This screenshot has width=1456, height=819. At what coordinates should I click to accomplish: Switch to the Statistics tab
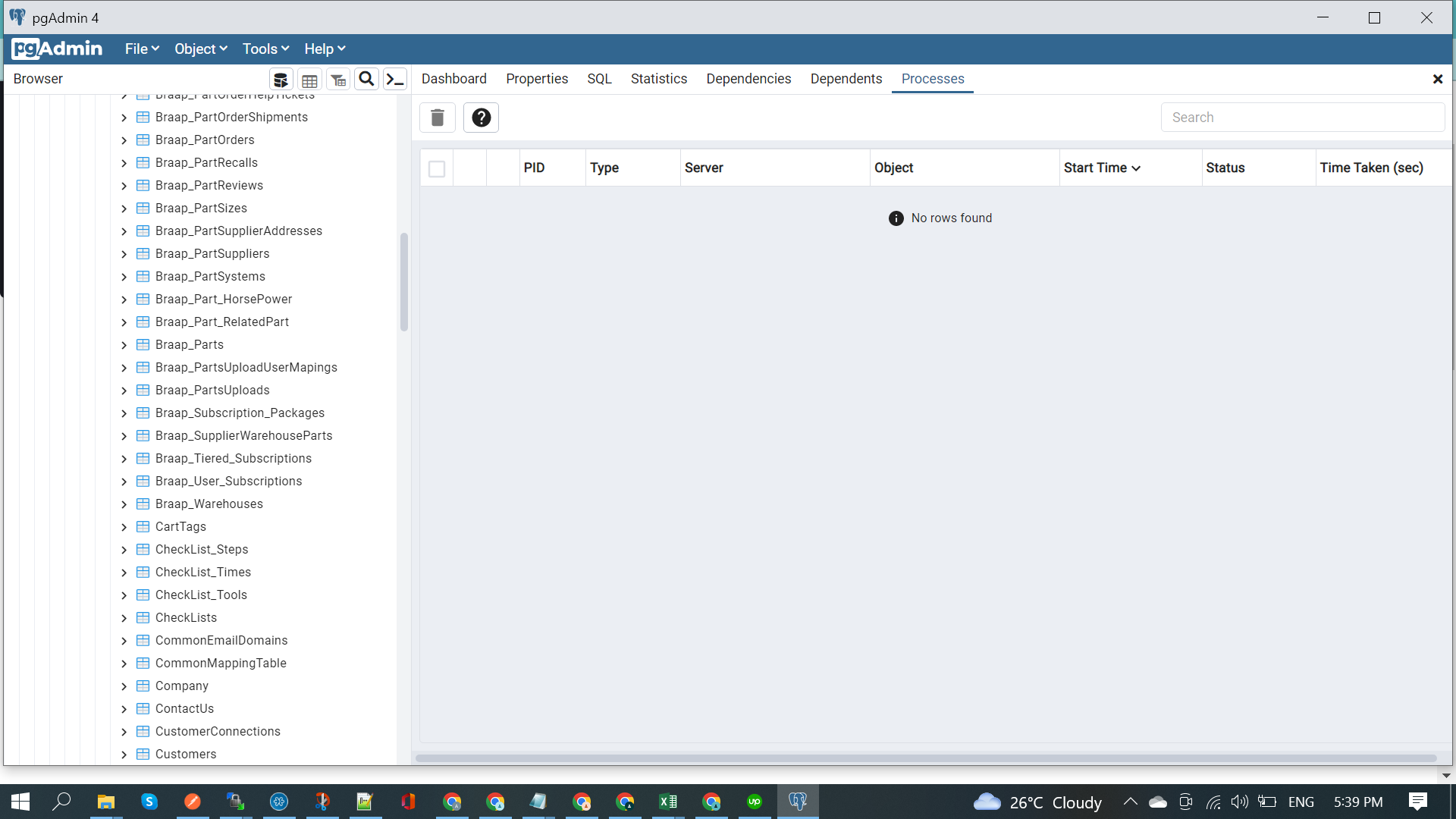pos(658,79)
